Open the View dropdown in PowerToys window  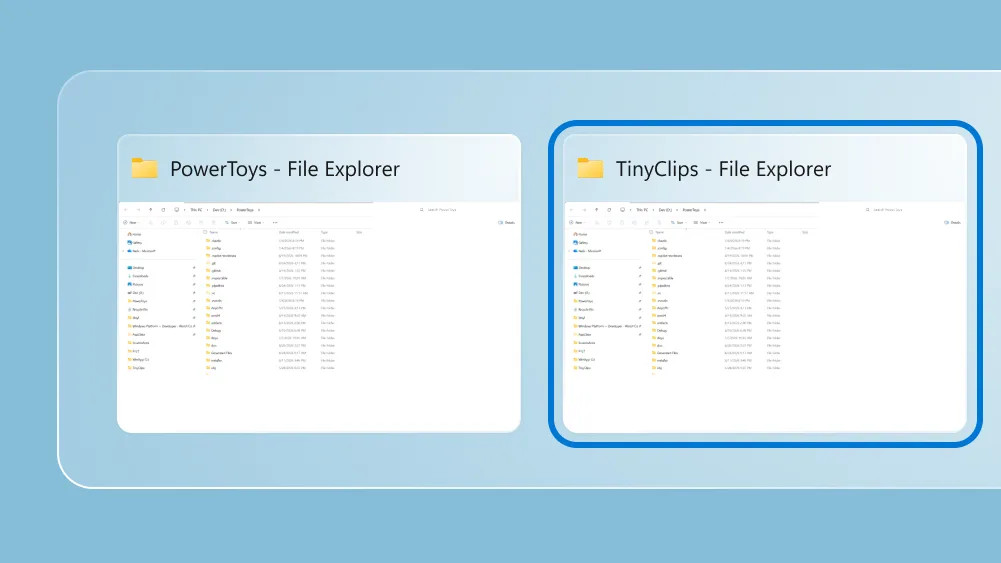255,223
